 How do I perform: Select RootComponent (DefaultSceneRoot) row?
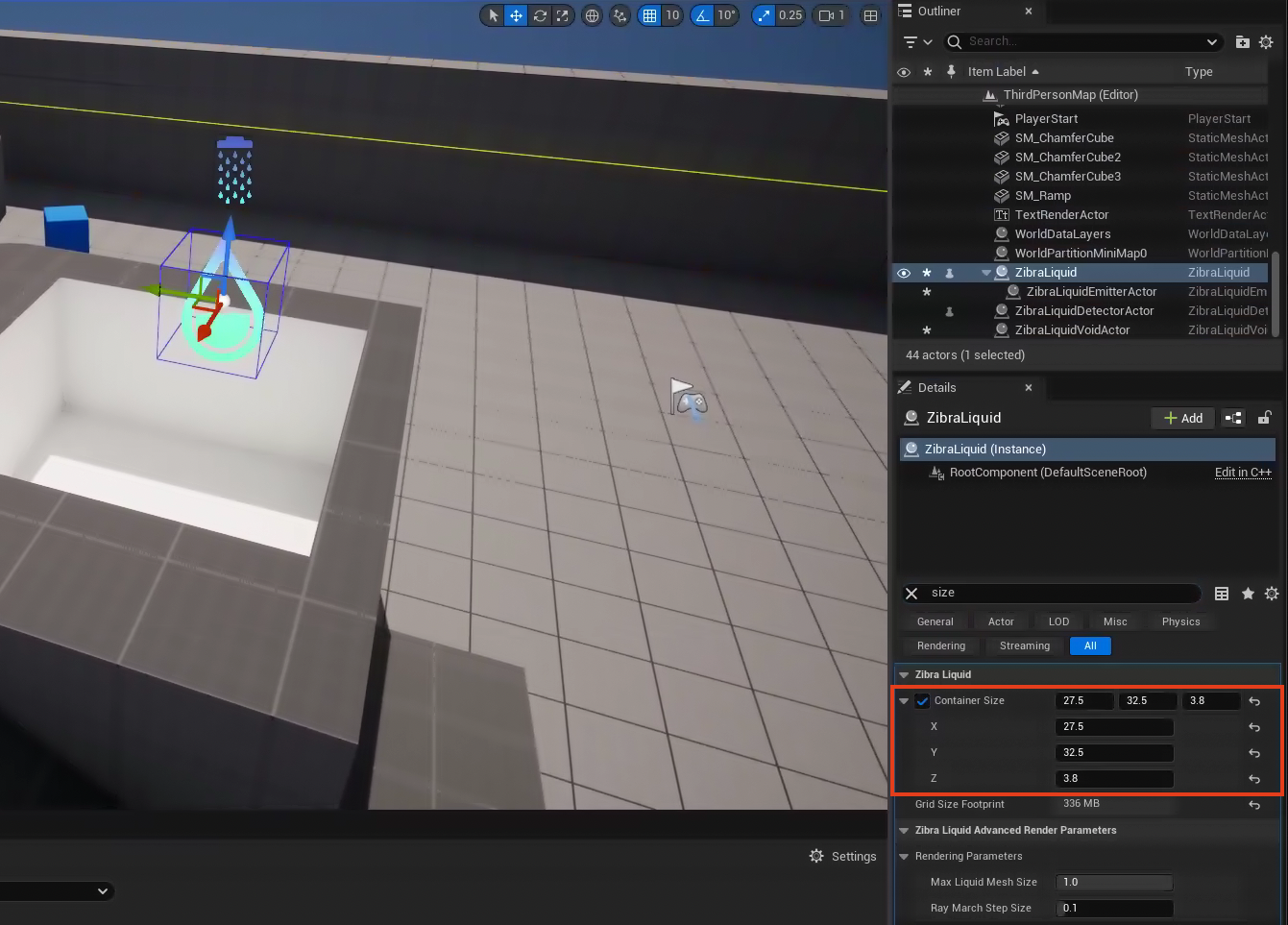point(1048,473)
